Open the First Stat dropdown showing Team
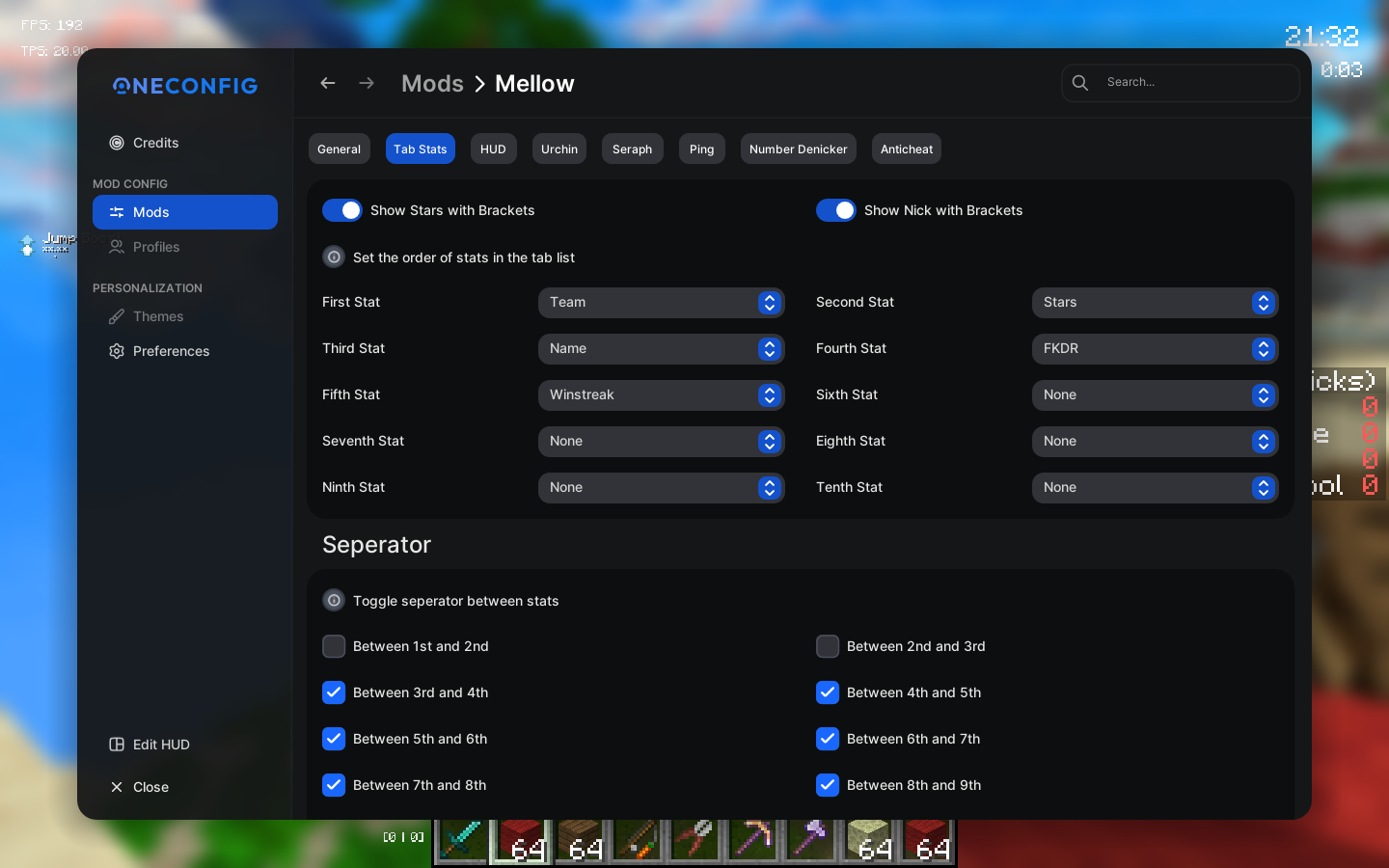 pyautogui.click(x=662, y=303)
